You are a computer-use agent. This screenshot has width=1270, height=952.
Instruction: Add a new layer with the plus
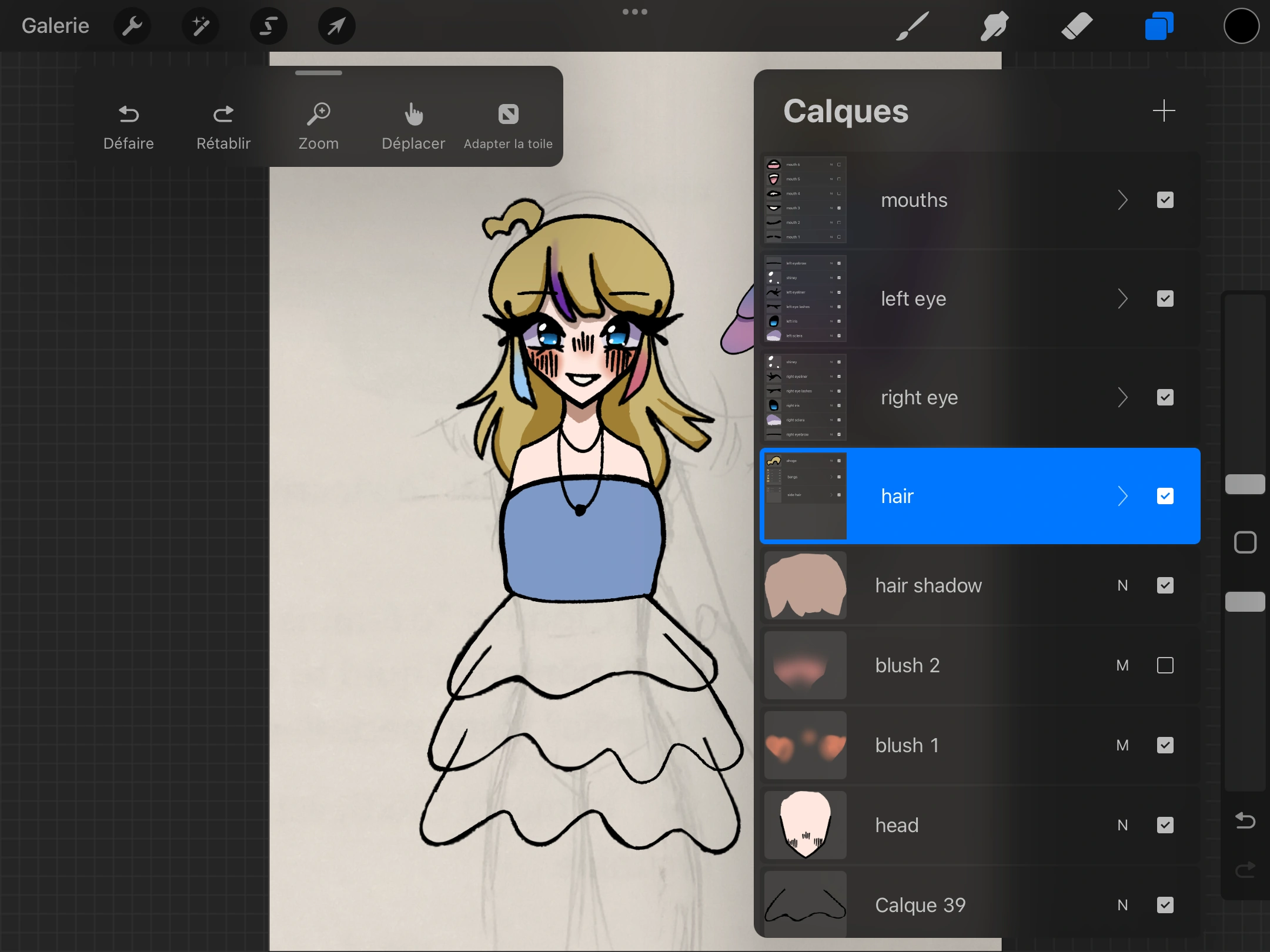point(1163,111)
